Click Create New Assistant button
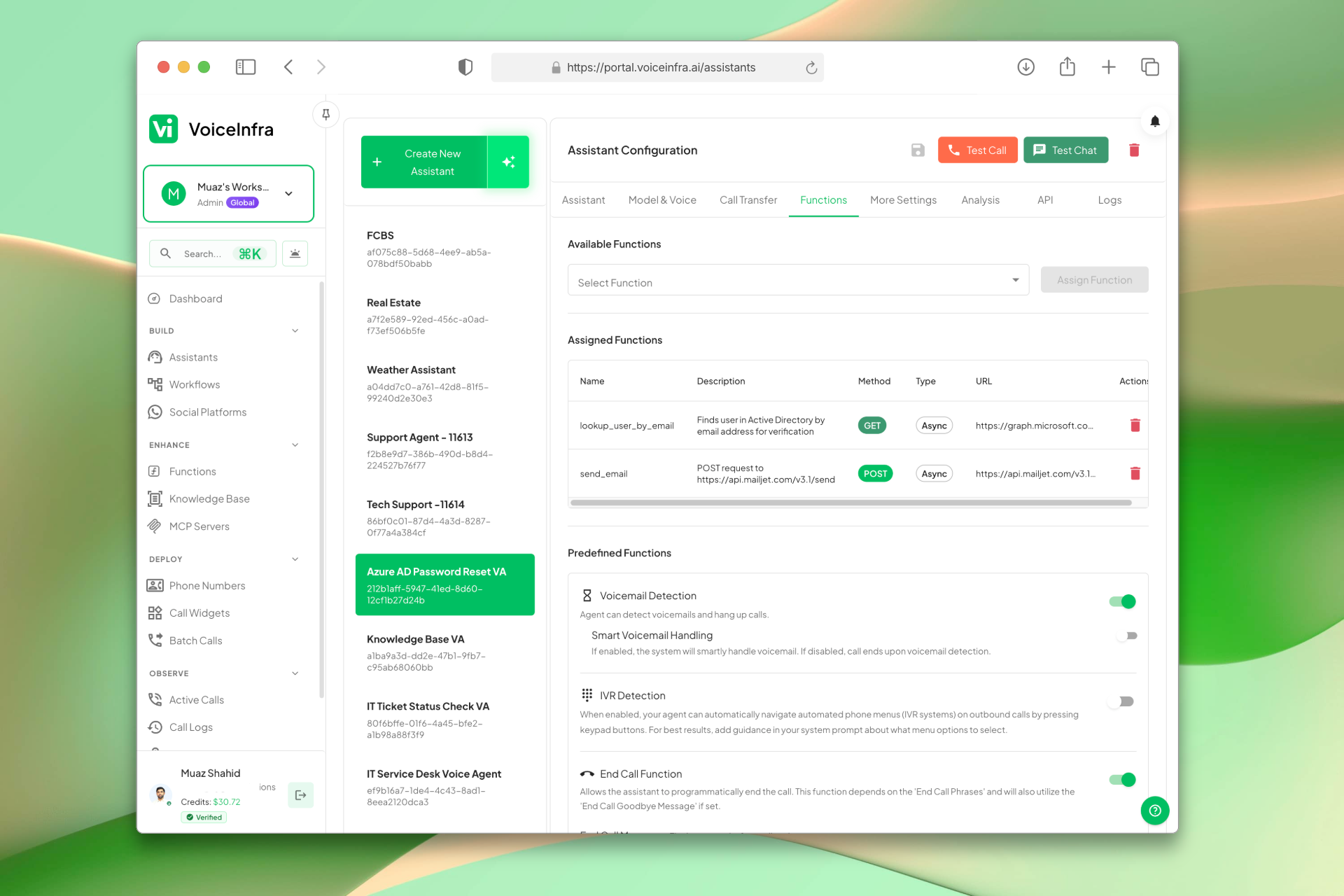The height and width of the screenshot is (896, 1344). click(424, 162)
